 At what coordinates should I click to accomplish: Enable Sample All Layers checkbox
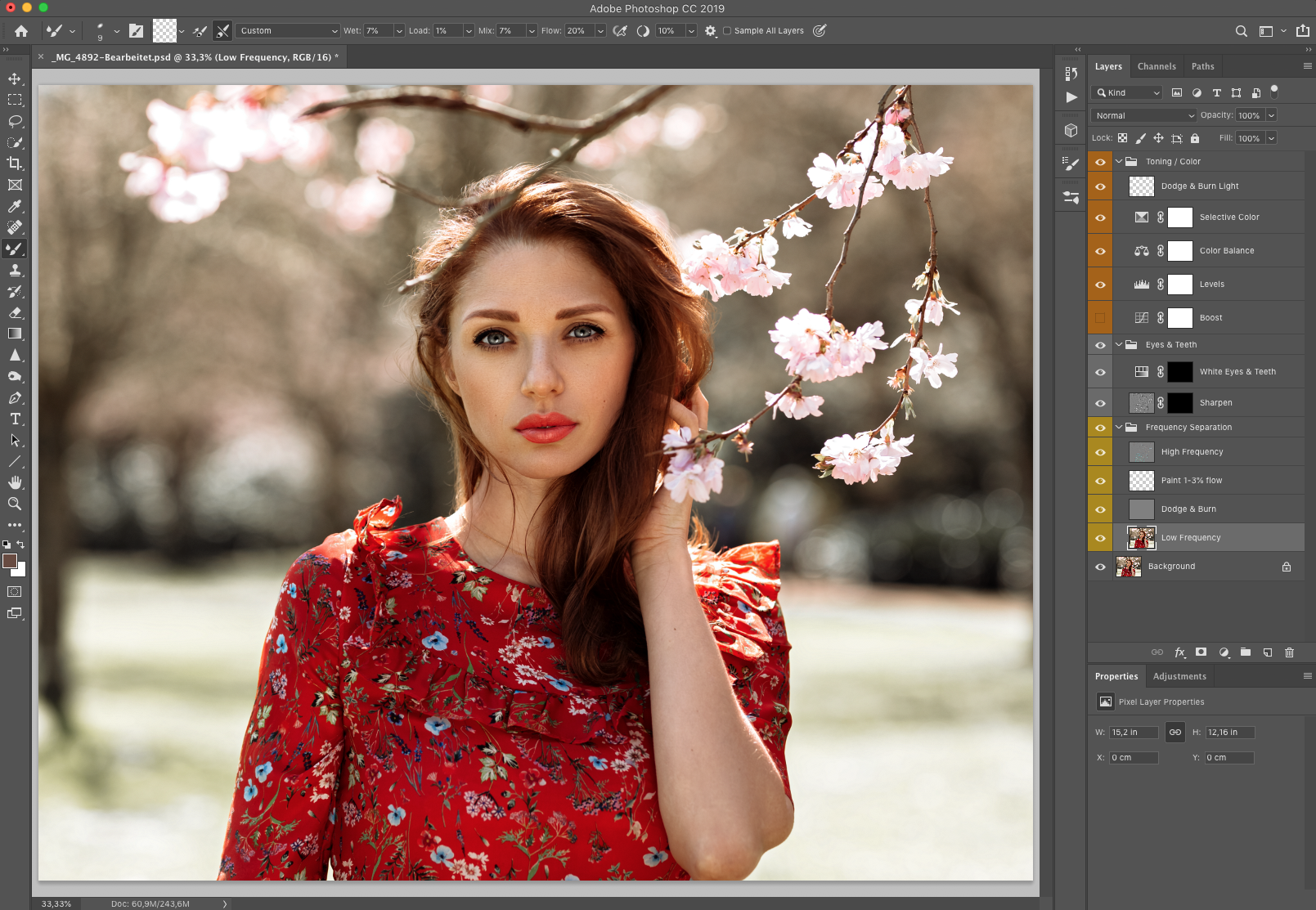point(727,31)
